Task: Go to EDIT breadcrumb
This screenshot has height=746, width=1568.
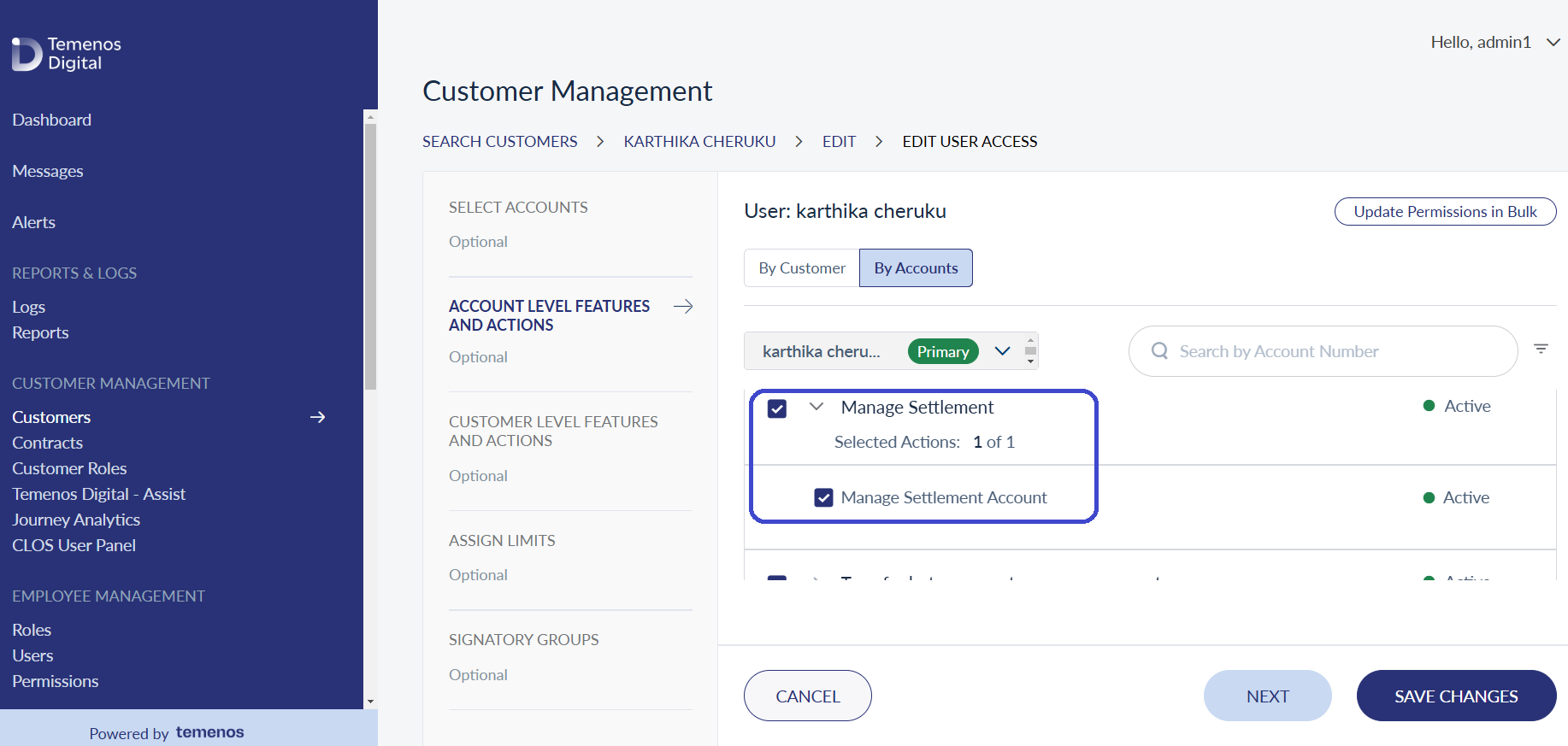Action: coord(839,142)
